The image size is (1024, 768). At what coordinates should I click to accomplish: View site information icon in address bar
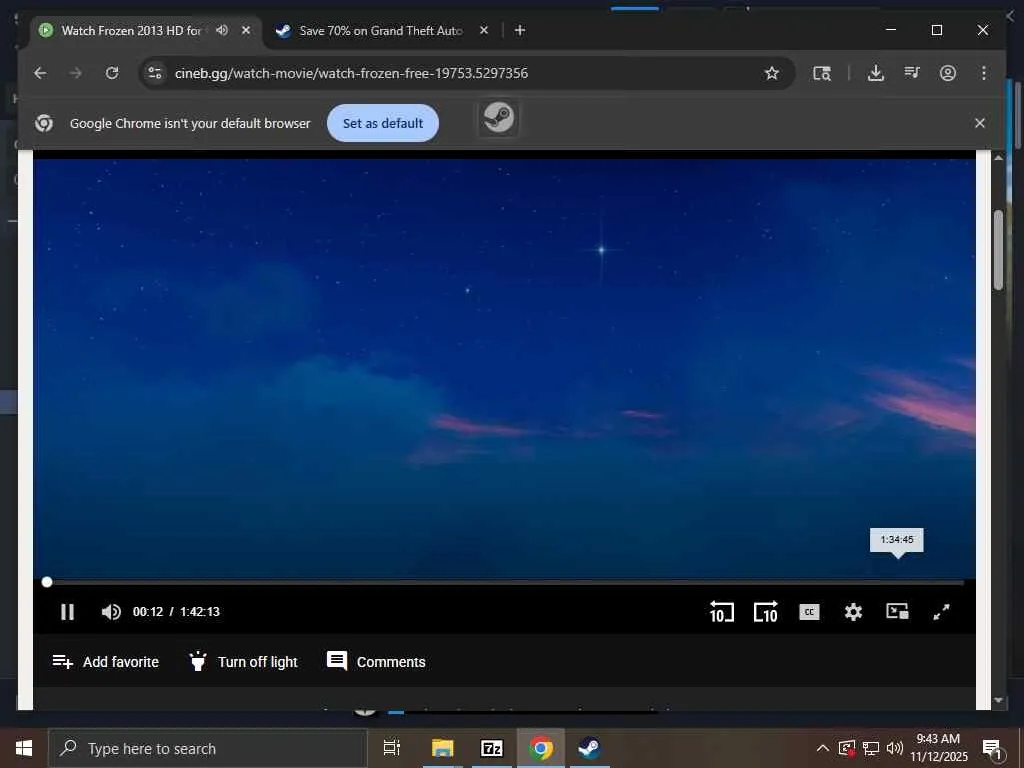(155, 73)
